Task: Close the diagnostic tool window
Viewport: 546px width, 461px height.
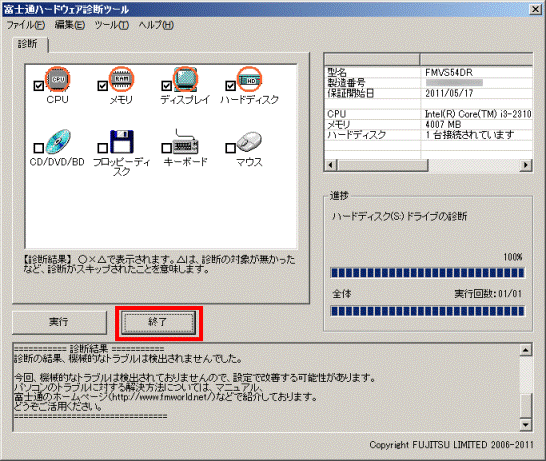Action: click(x=536, y=9)
